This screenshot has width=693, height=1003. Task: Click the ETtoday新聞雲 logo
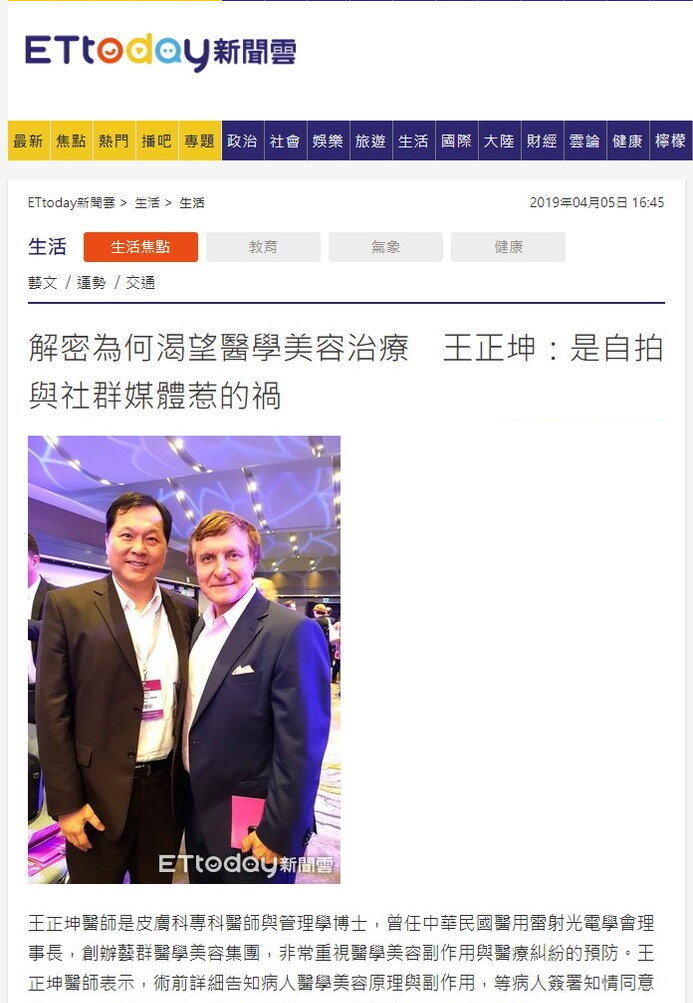[x=160, y=52]
